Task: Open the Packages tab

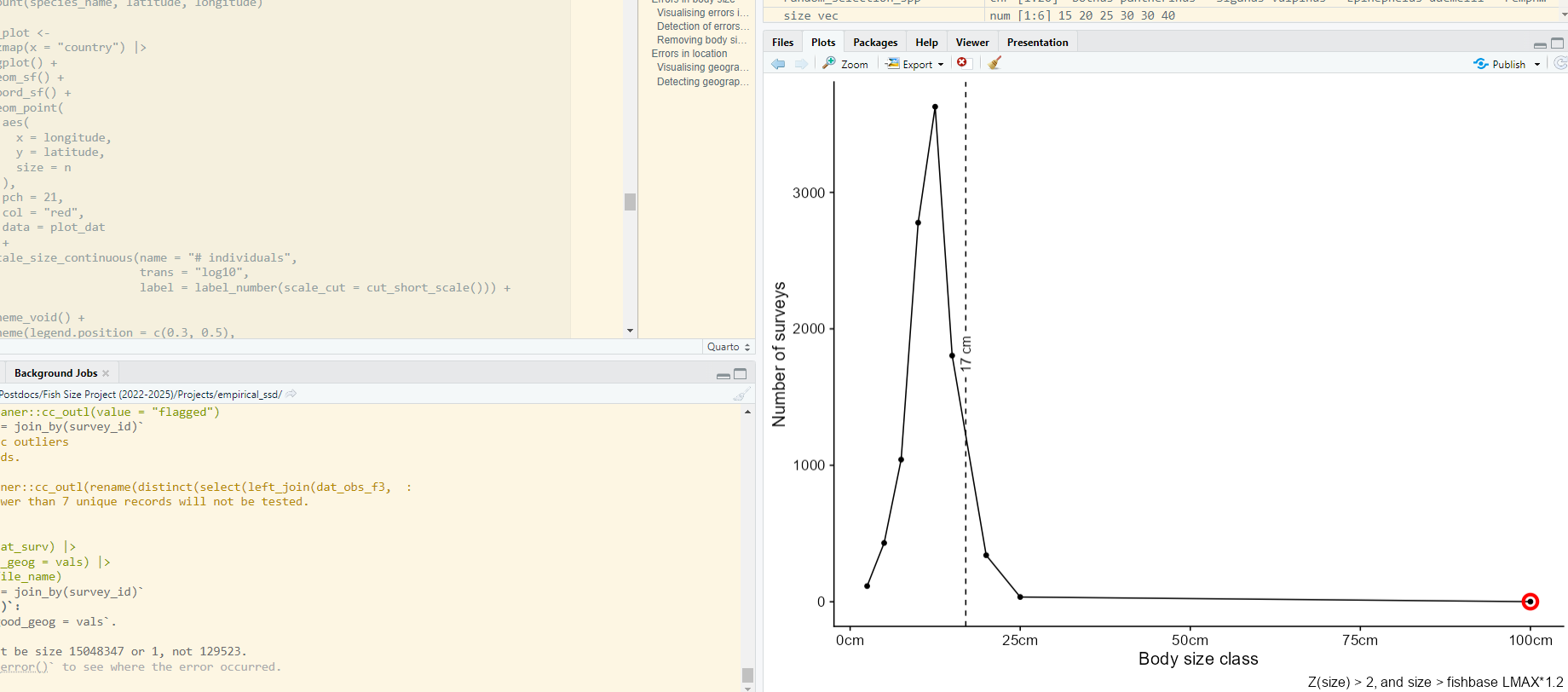Action: (x=875, y=42)
